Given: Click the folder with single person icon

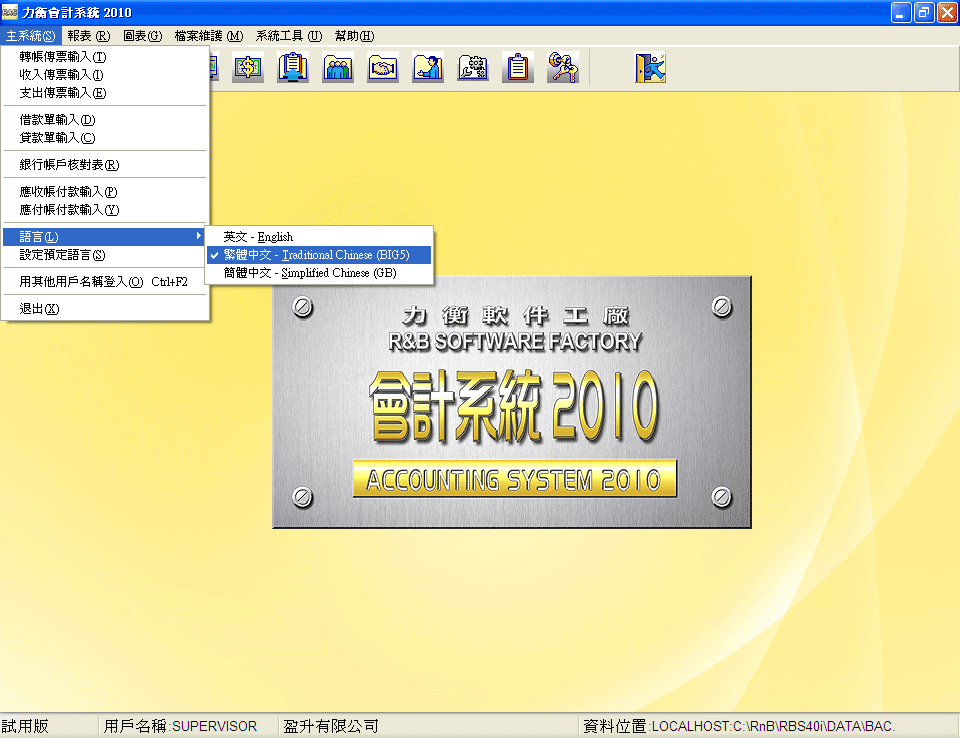Looking at the screenshot, I should (428, 67).
